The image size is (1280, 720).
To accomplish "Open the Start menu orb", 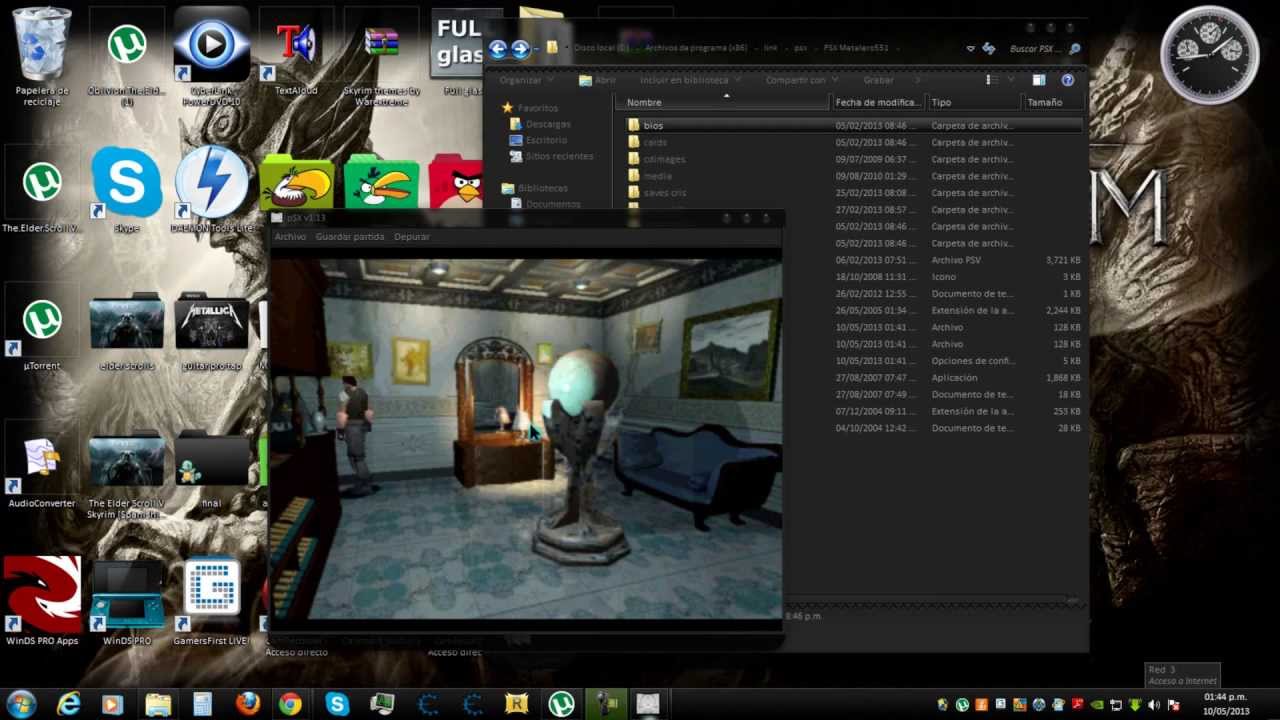I will point(21,703).
